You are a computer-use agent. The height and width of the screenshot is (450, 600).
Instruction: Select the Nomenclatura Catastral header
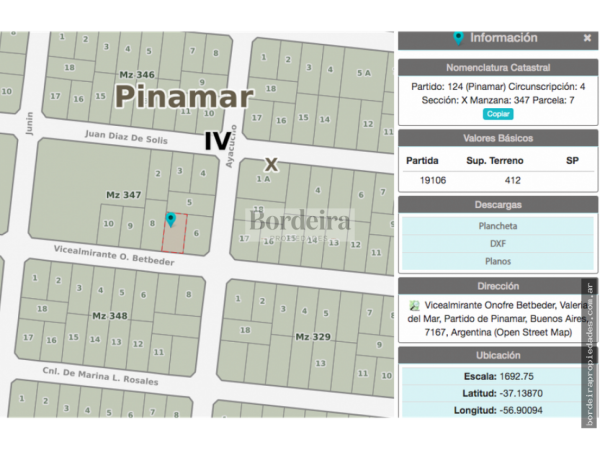pyautogui.click(x=497, y=67)
